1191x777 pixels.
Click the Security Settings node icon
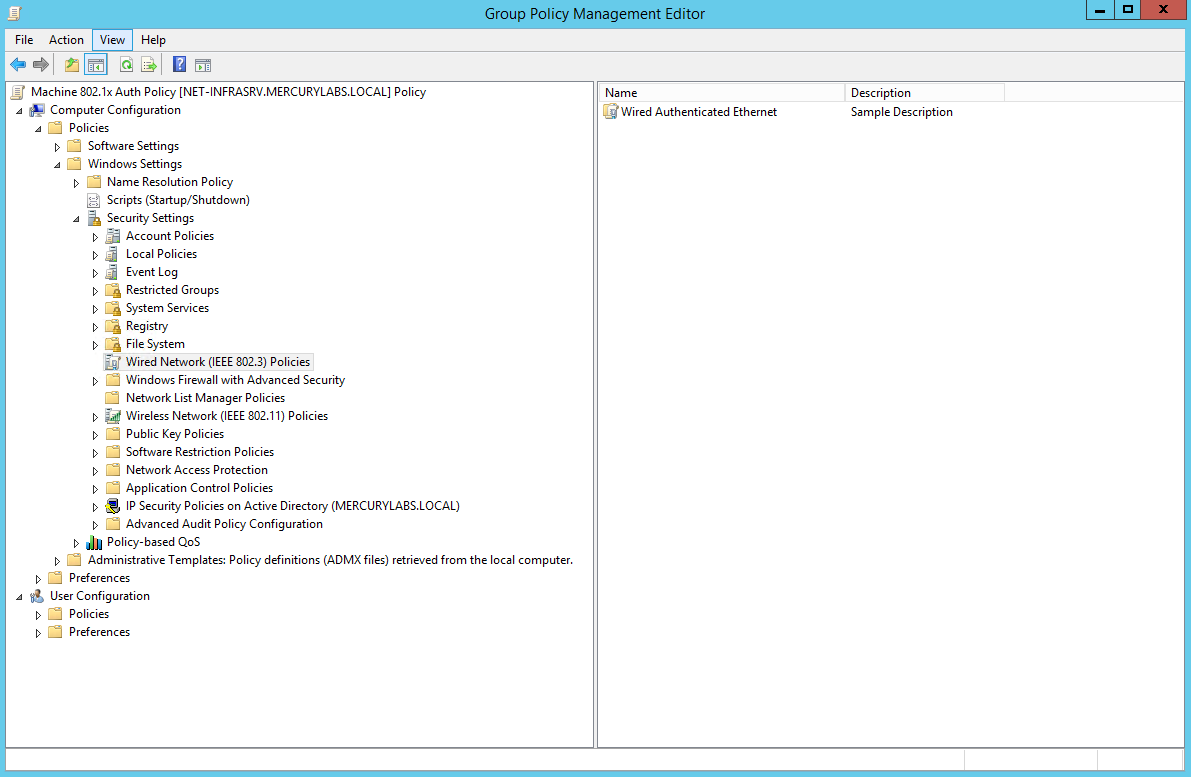[93, 218]
